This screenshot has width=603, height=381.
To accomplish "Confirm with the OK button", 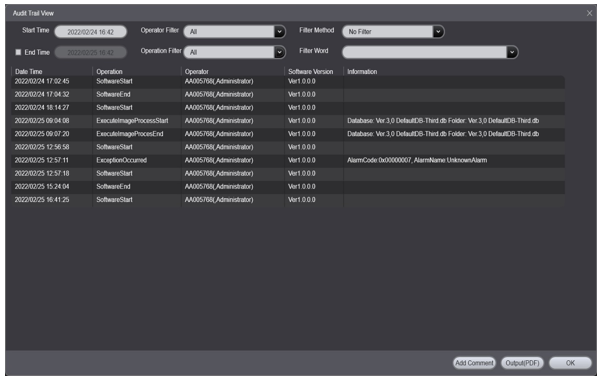I will pos(570,363).
